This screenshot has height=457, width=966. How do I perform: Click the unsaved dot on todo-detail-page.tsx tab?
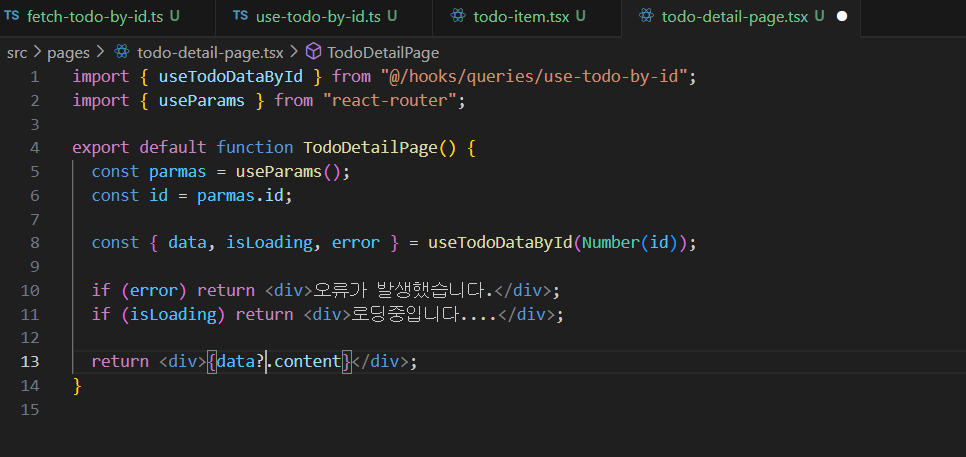tap(841, 17)
